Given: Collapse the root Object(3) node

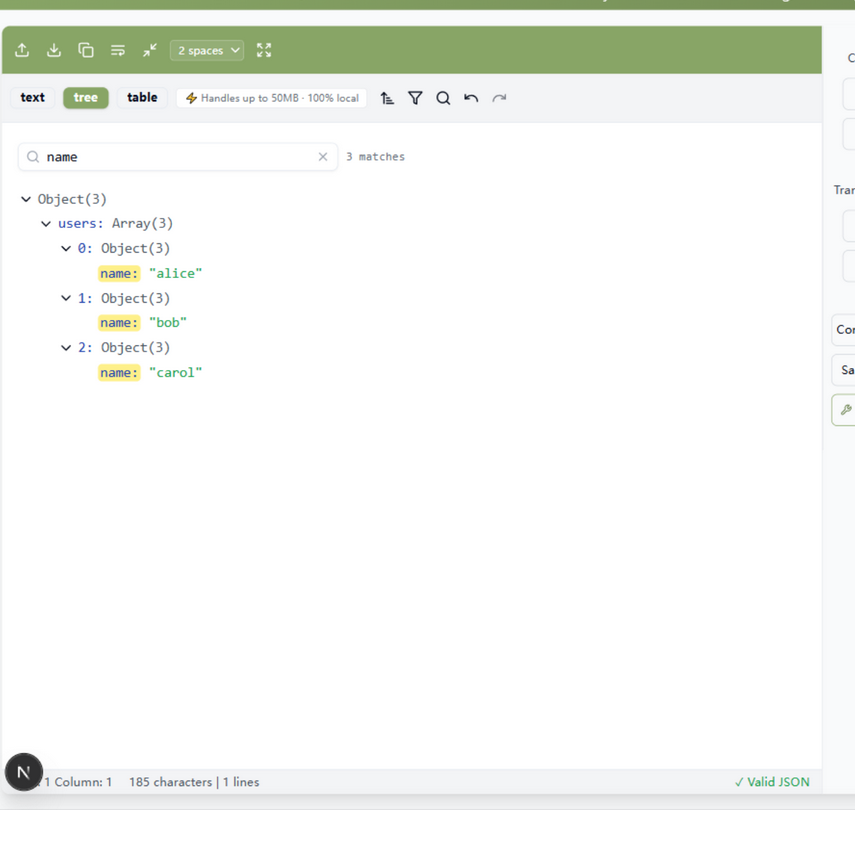Looking at the screenshot, I should (26, 199).
